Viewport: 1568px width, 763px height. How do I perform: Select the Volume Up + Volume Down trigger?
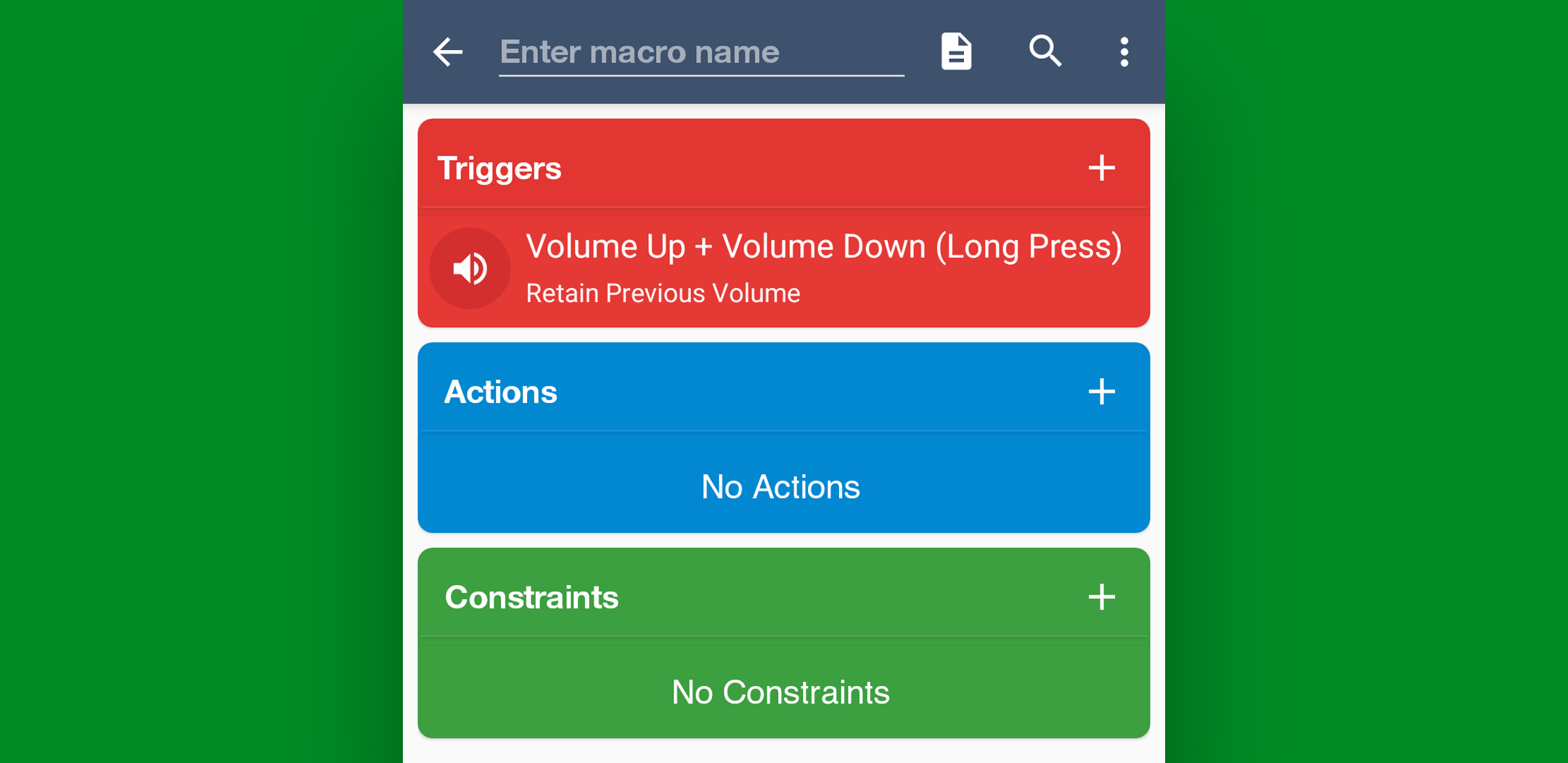point(823,247)
